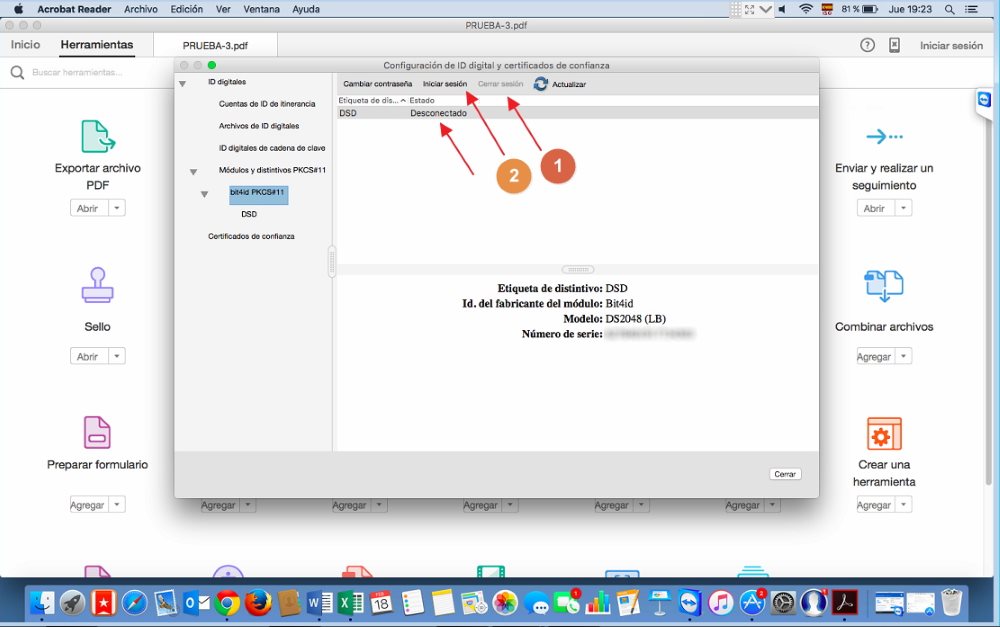
Task: Open the Ventana menu
Action: click(261, 9)
